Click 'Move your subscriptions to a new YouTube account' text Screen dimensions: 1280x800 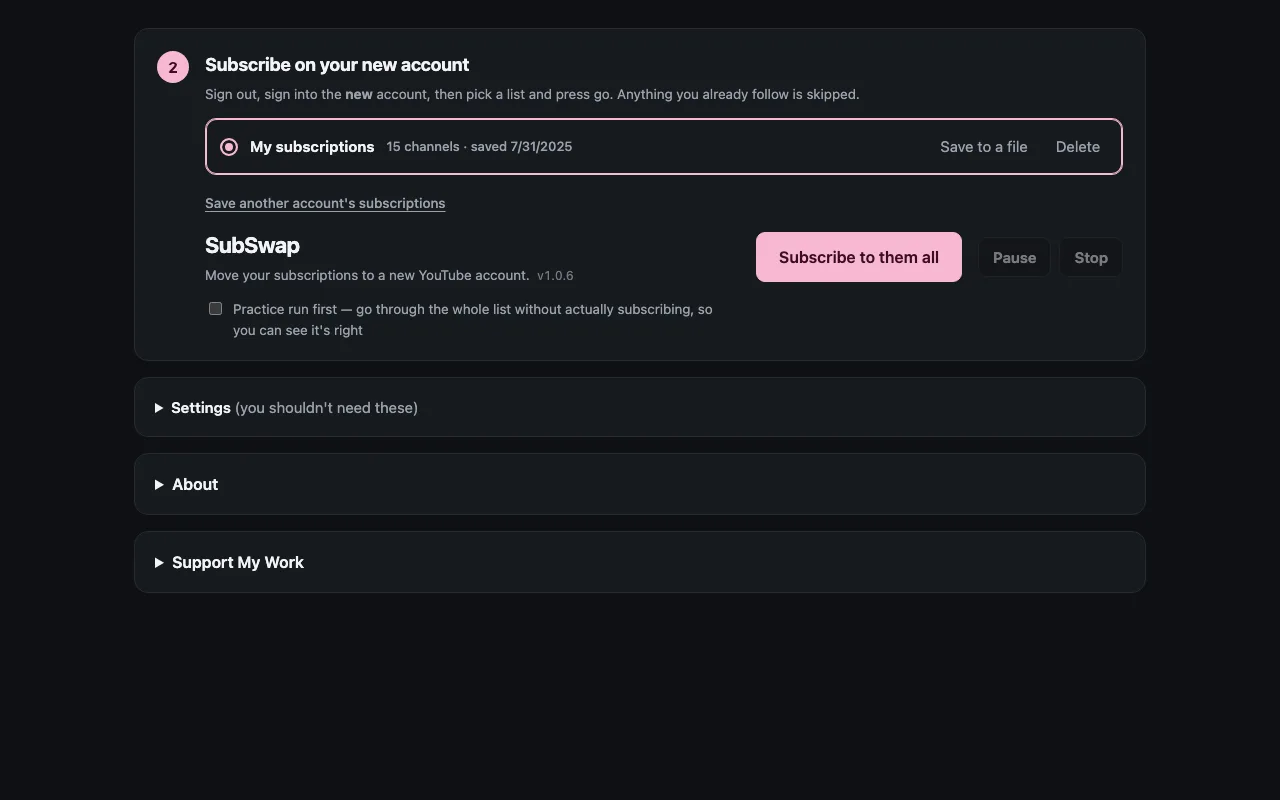click(x=367, y=275)
